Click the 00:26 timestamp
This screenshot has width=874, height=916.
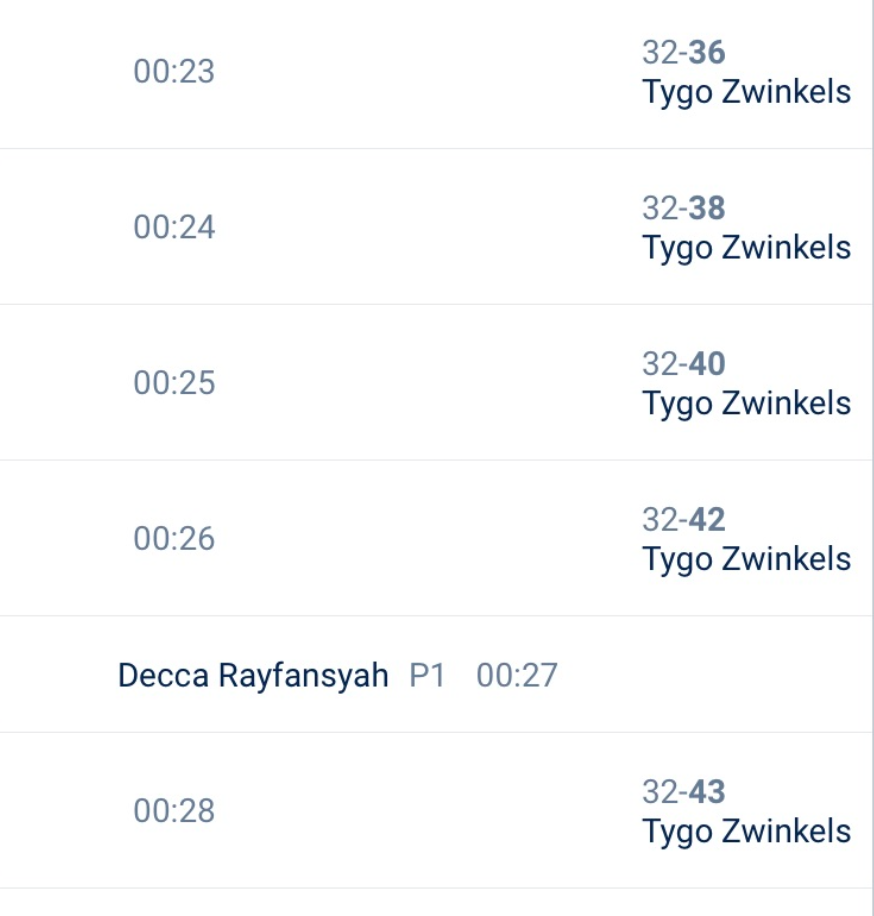[174, 539]
